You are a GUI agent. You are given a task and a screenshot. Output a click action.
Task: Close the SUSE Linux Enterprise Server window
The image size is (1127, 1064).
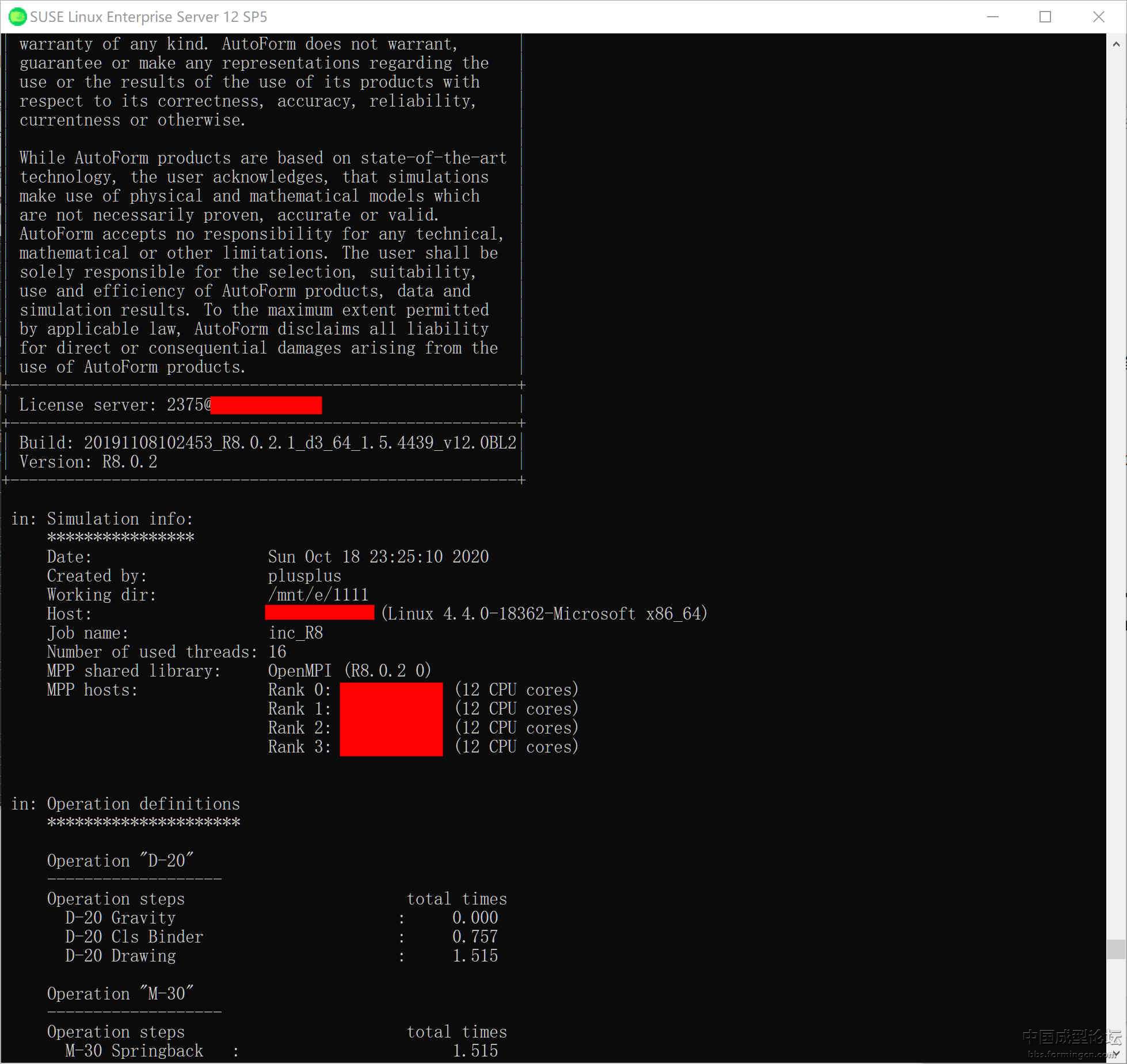tap(1098, 17)
